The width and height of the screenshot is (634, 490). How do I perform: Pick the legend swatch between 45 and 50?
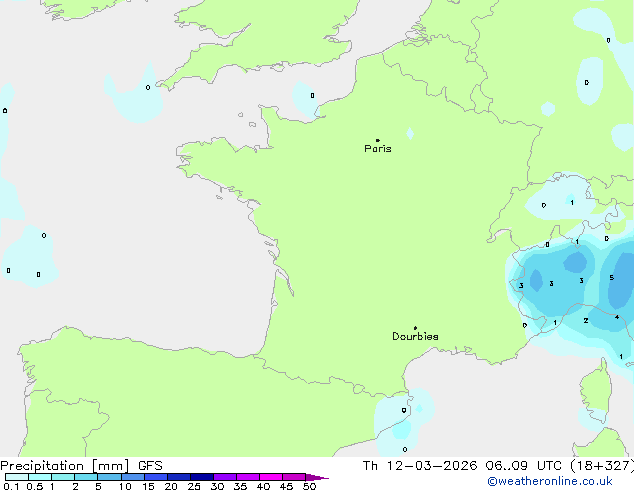[x=294, y=477]
